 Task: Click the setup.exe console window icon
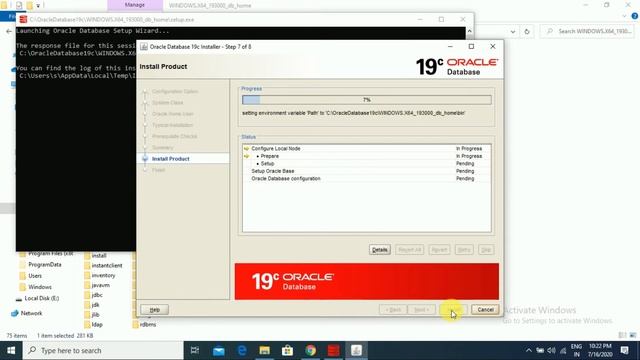23,20
